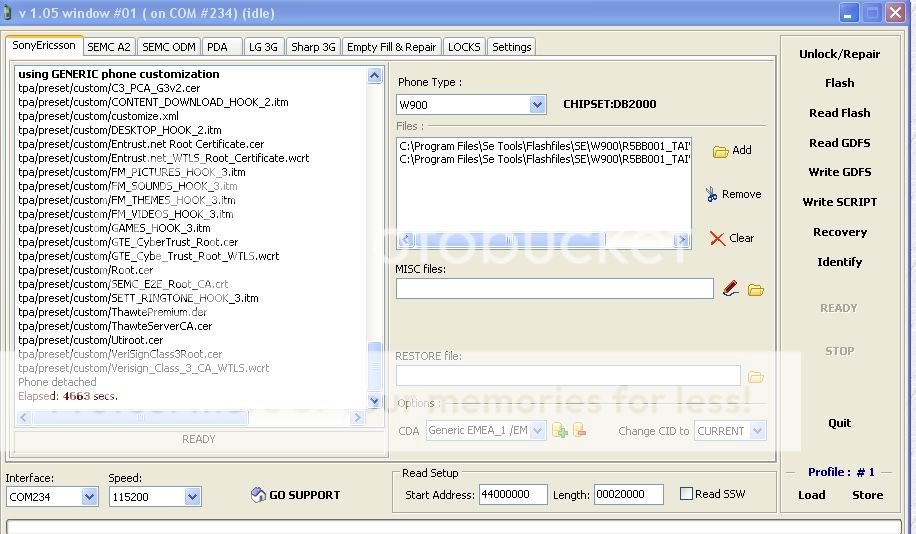Click the log horizontal scroll left arrow
This screenshot has width=916, height=534.
tap(23, 417)
